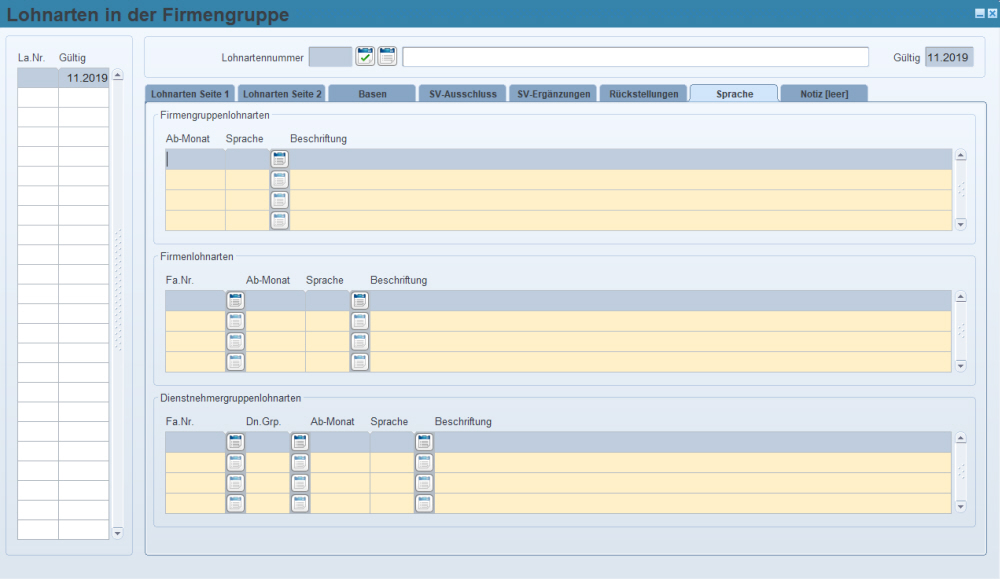
Task: Open Sprache lookup in first Firmengruppenlohnarten row
Action: [x=279, y=159]
